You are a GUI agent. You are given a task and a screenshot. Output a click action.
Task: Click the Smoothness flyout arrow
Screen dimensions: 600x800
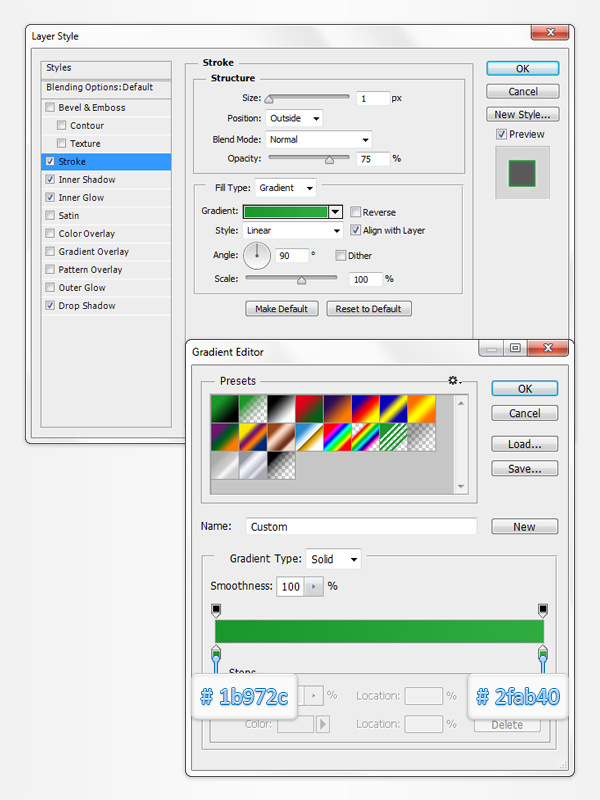[313, 587]
